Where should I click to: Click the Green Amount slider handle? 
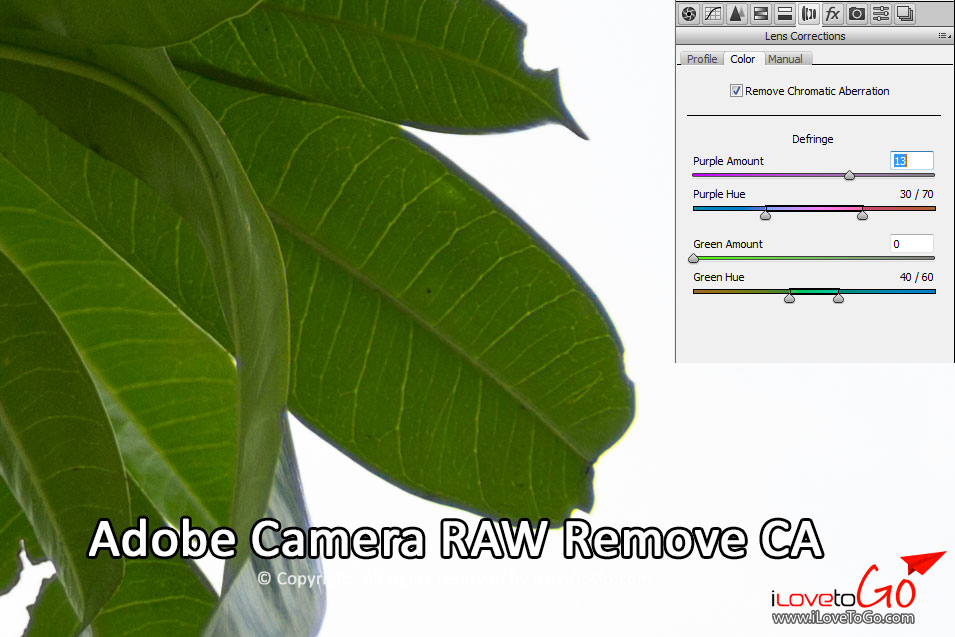click(x=693, y=258)
